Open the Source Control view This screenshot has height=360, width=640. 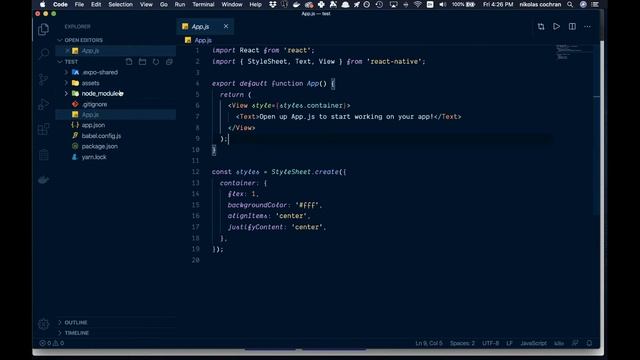tap(43, 79)
